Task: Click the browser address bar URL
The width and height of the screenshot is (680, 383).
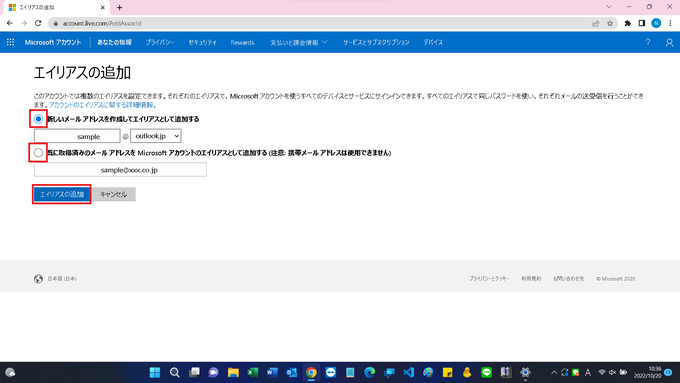Action: [x=102, y=23]
